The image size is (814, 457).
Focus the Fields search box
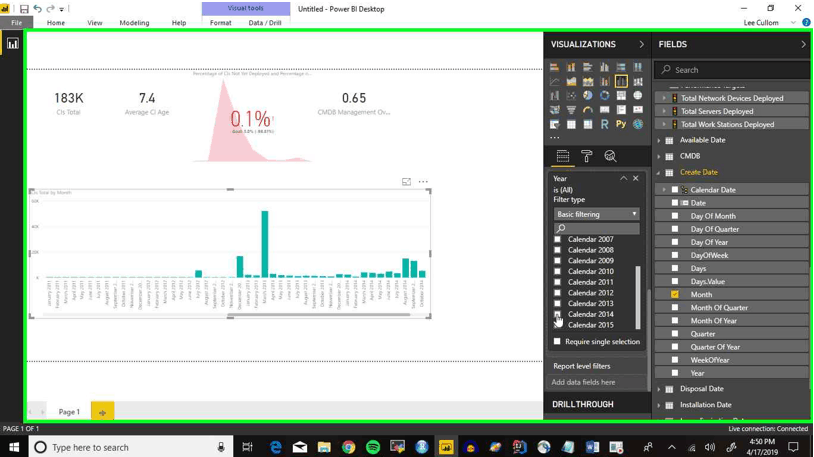[x=732, y=70]
